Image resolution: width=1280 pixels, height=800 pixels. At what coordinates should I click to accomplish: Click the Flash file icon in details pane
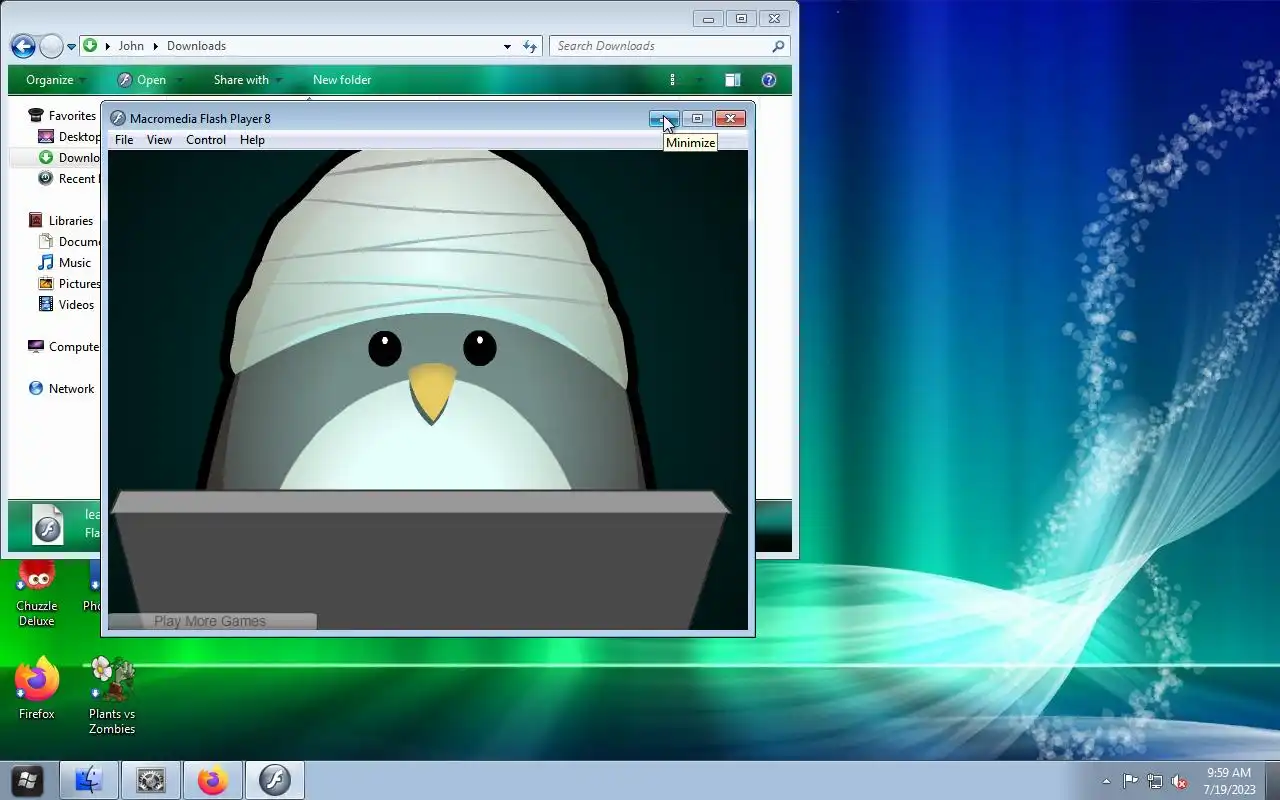(48, 525)
